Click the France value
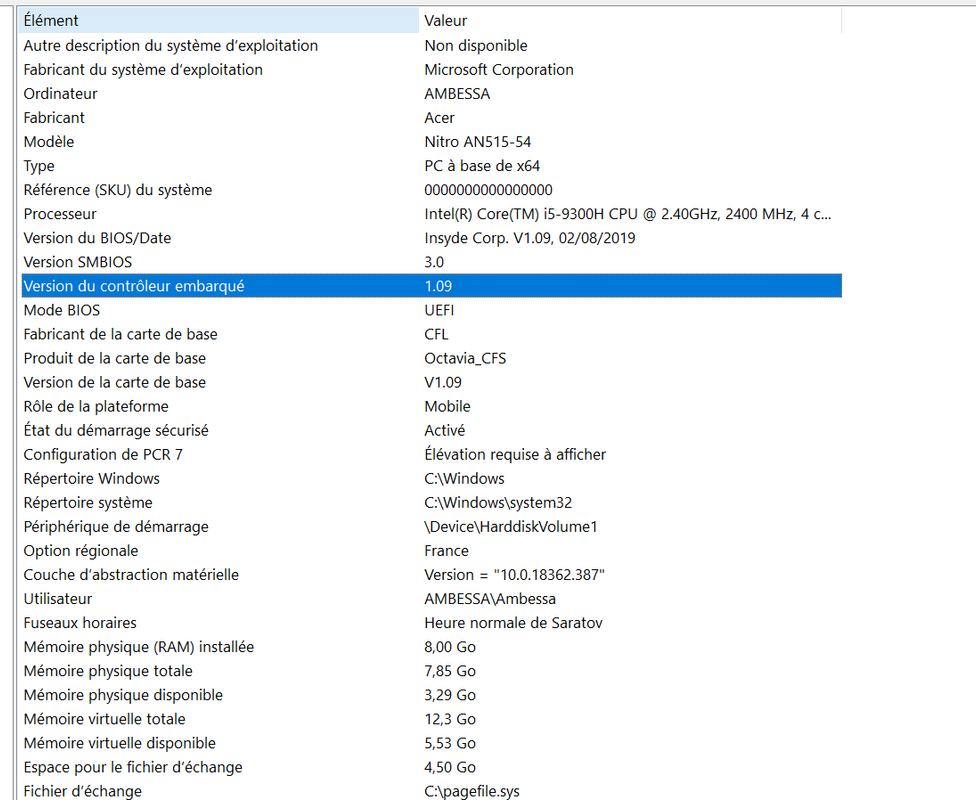 (x=446, y=551)
